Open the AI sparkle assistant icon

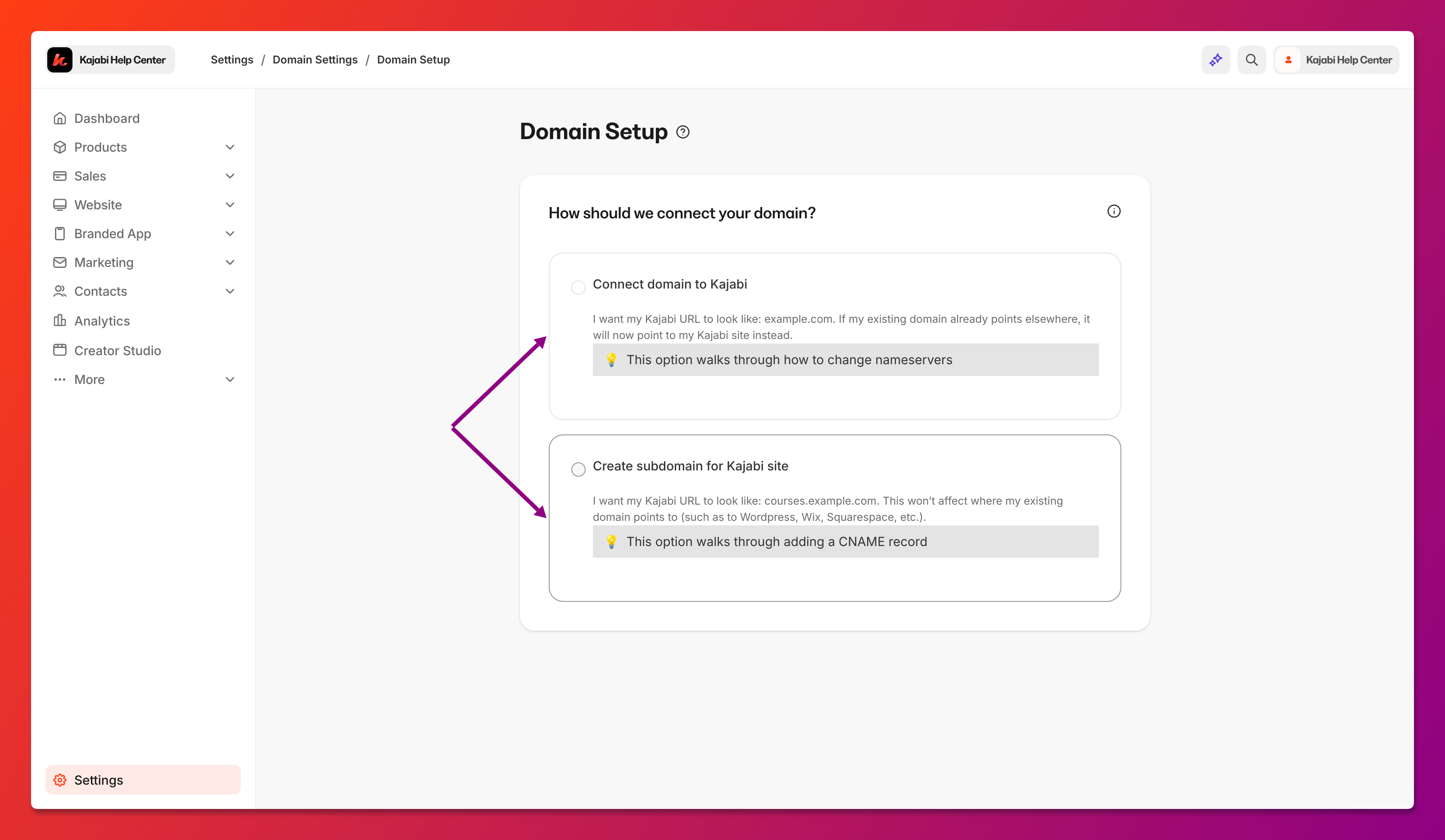click(1215, 59)
